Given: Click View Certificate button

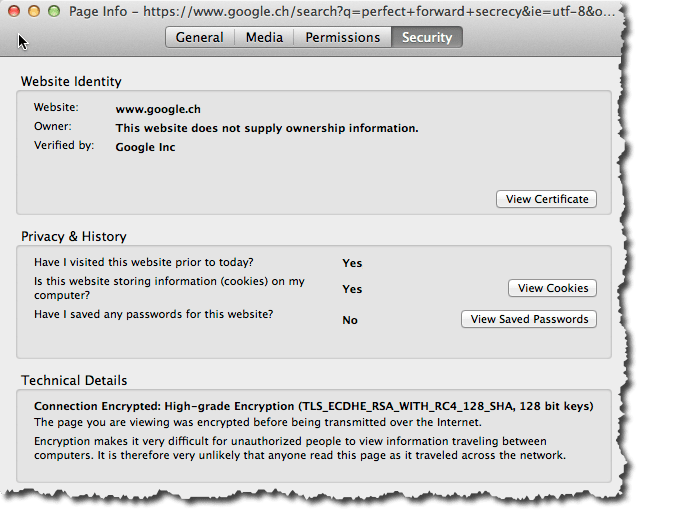Looking at the screenshot, I should [x=547, y=199].
